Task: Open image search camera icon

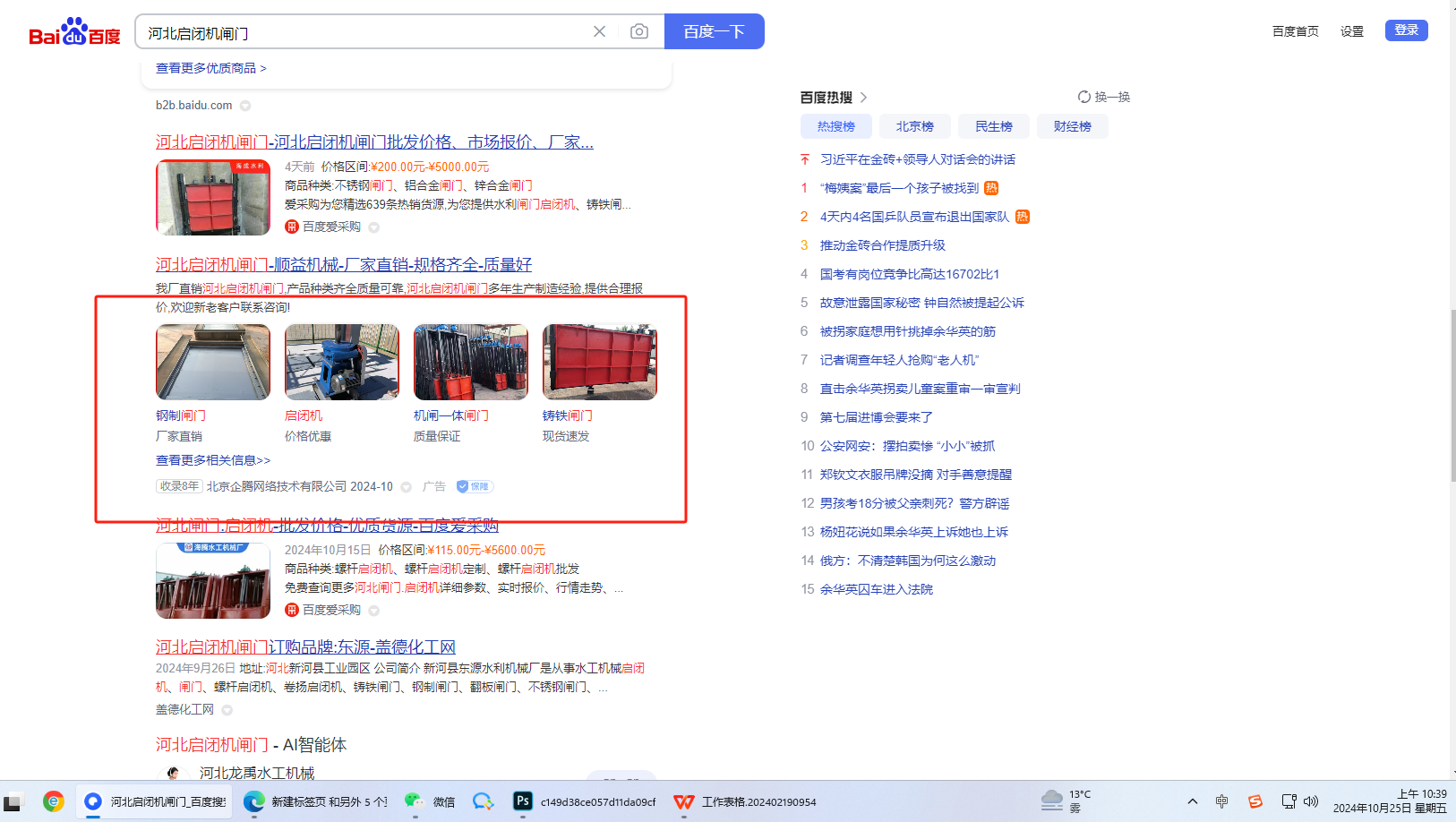Action: [638, 31]
